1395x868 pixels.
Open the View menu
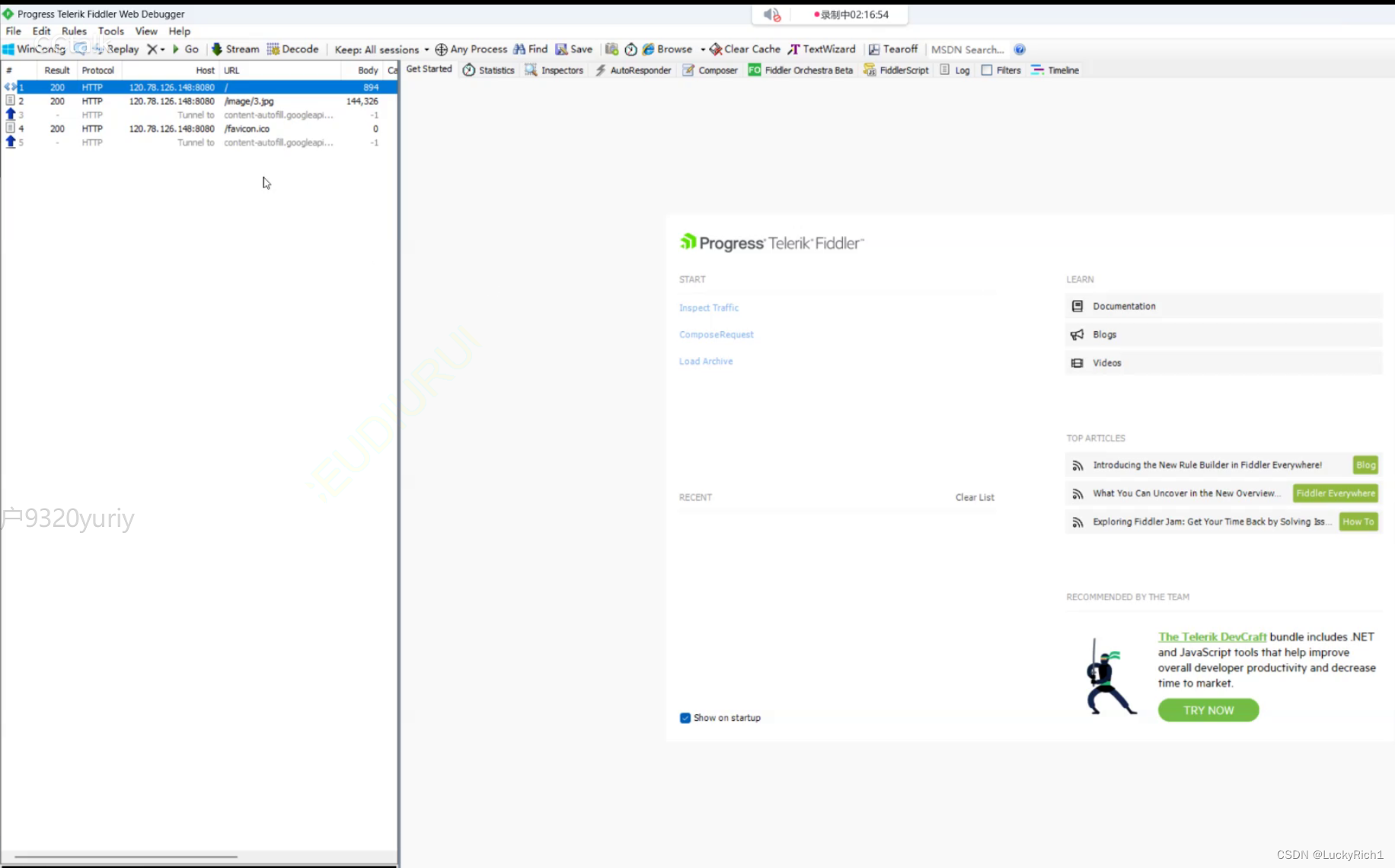point(146,31)
